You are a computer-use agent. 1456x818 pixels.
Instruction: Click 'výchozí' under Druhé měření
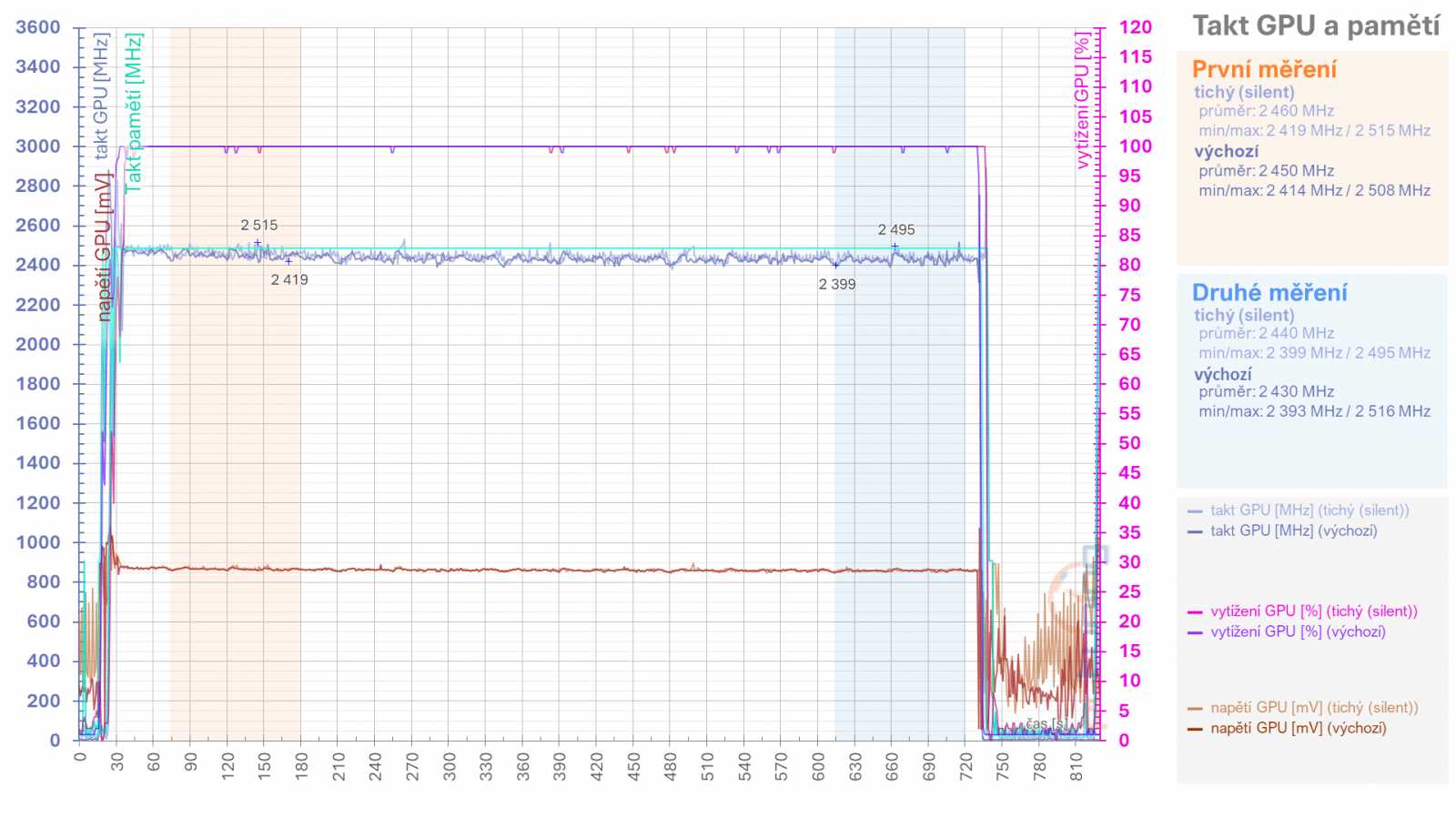pos(1223,374)
